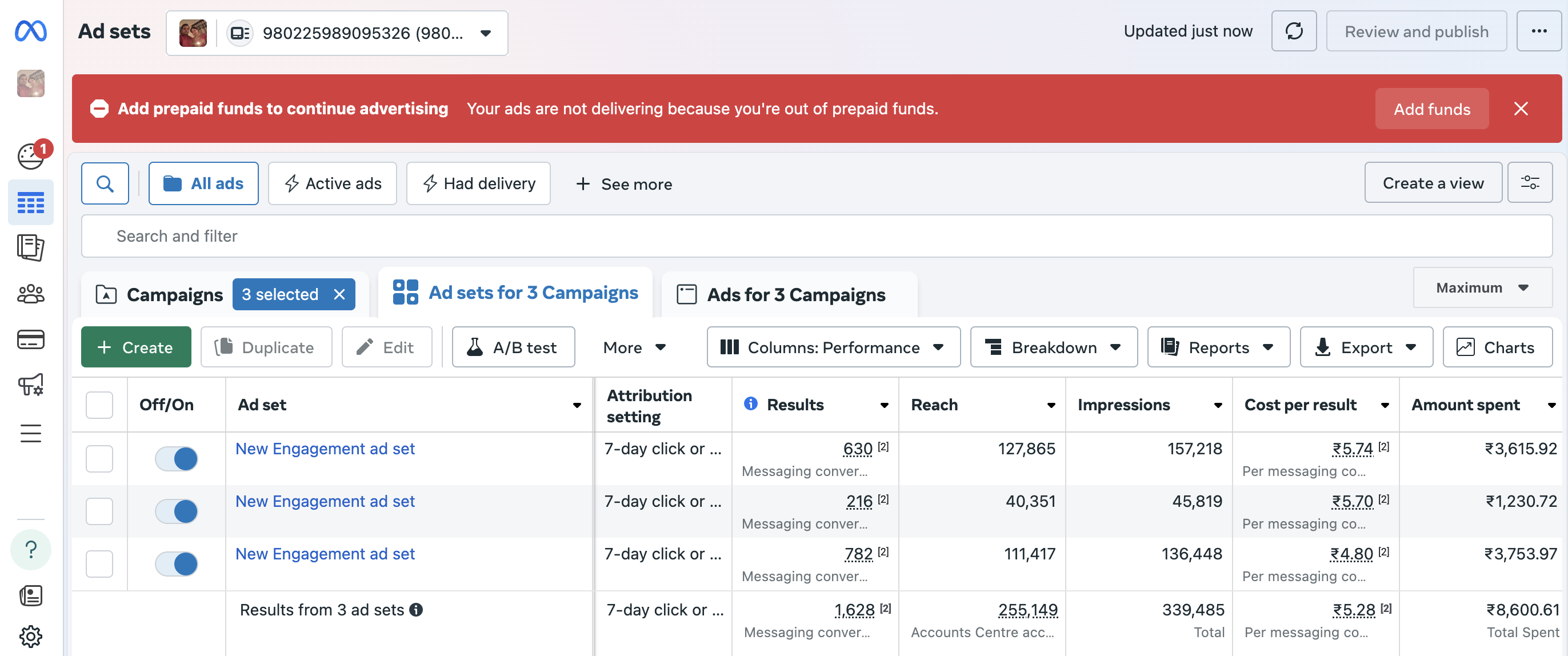The height and width of the screenshot is (656, 1568).
Task: Click the refresh data icon
Action: [x=1294, y=31]
